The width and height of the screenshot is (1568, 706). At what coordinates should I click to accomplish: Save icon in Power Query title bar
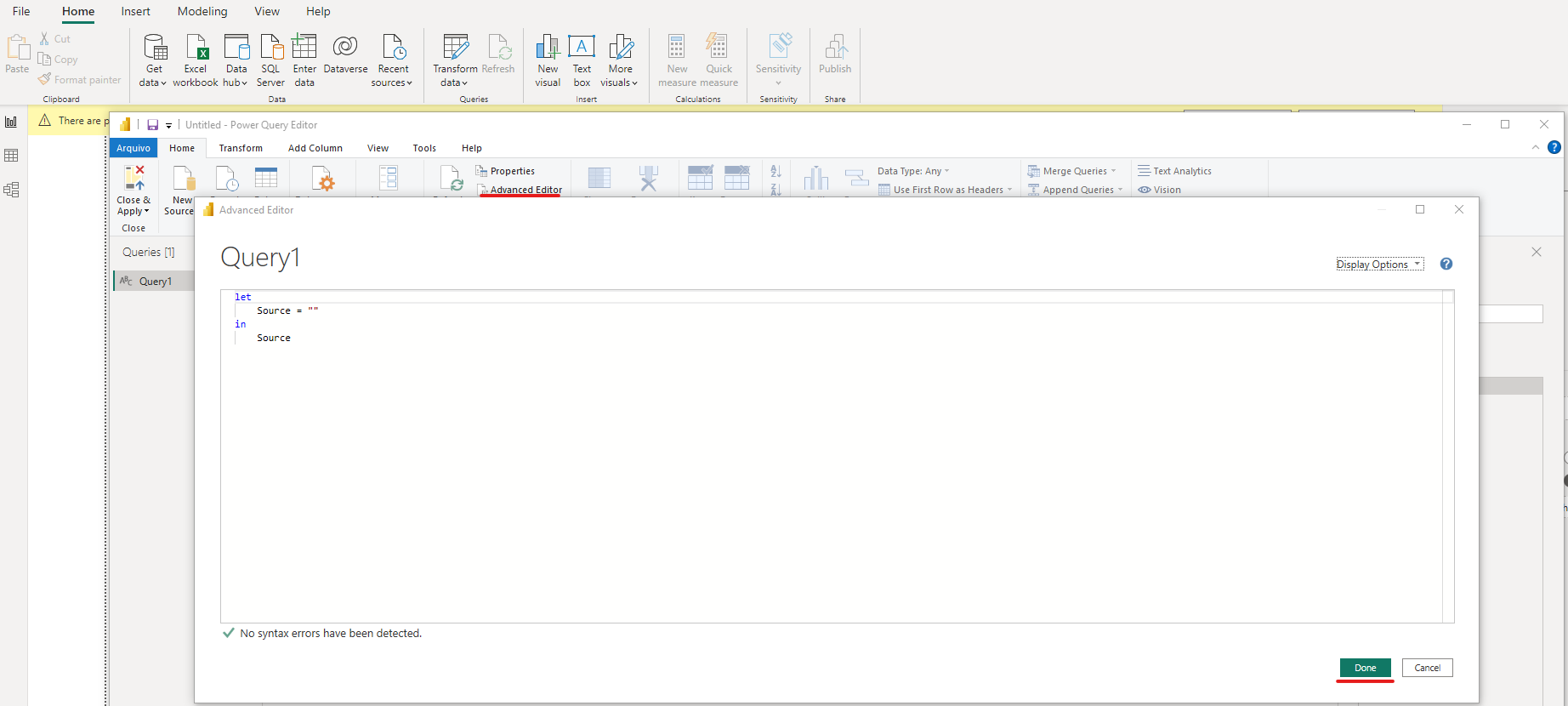click(153, 125)
